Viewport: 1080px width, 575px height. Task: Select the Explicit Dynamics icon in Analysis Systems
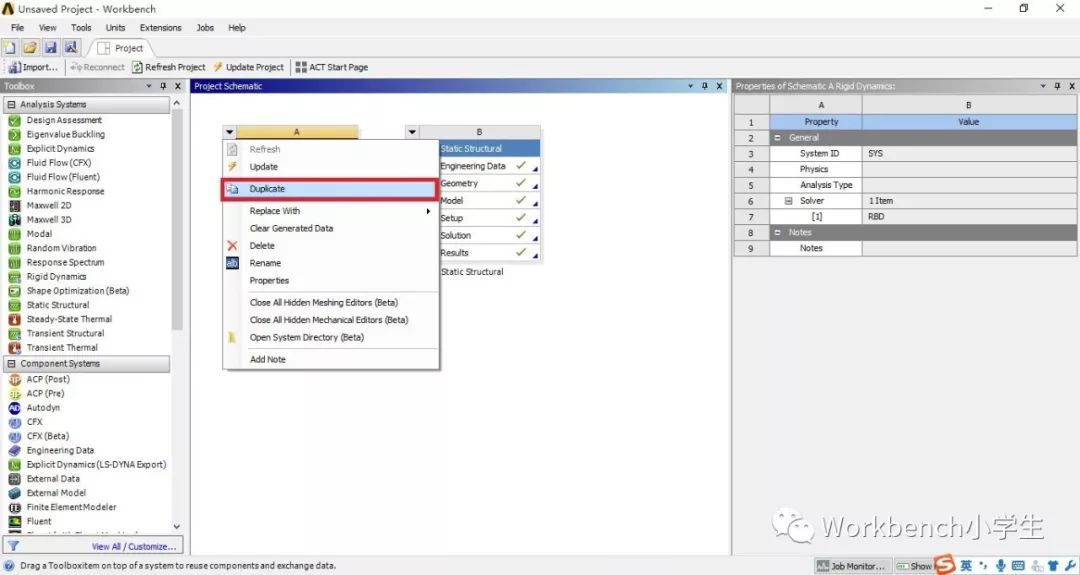[x=14, y=149]
